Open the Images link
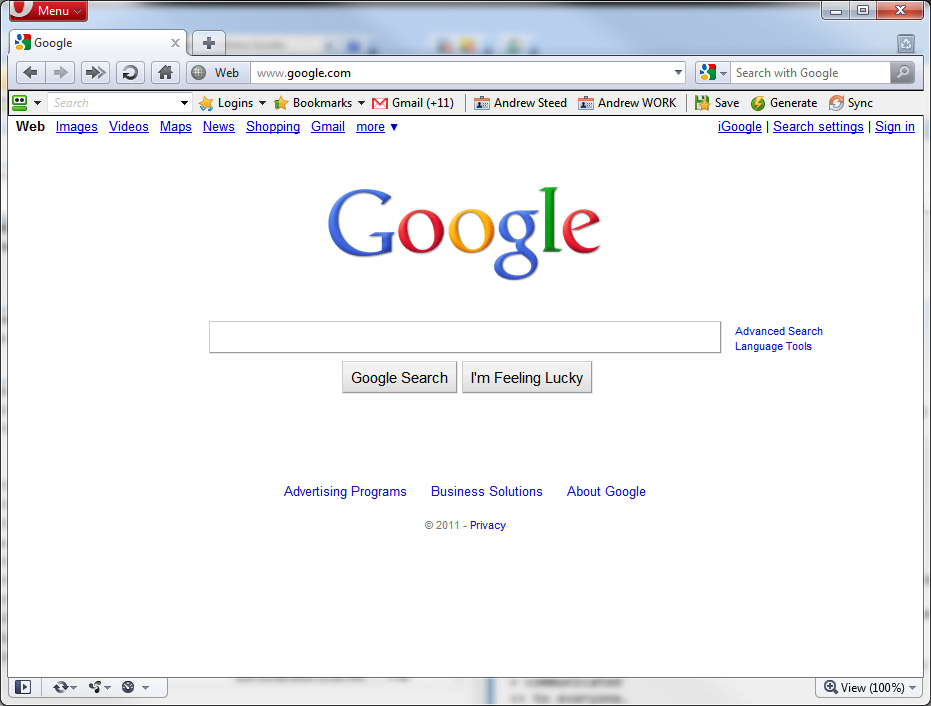Viewport: 931px width, 706px height. [77, 126]
